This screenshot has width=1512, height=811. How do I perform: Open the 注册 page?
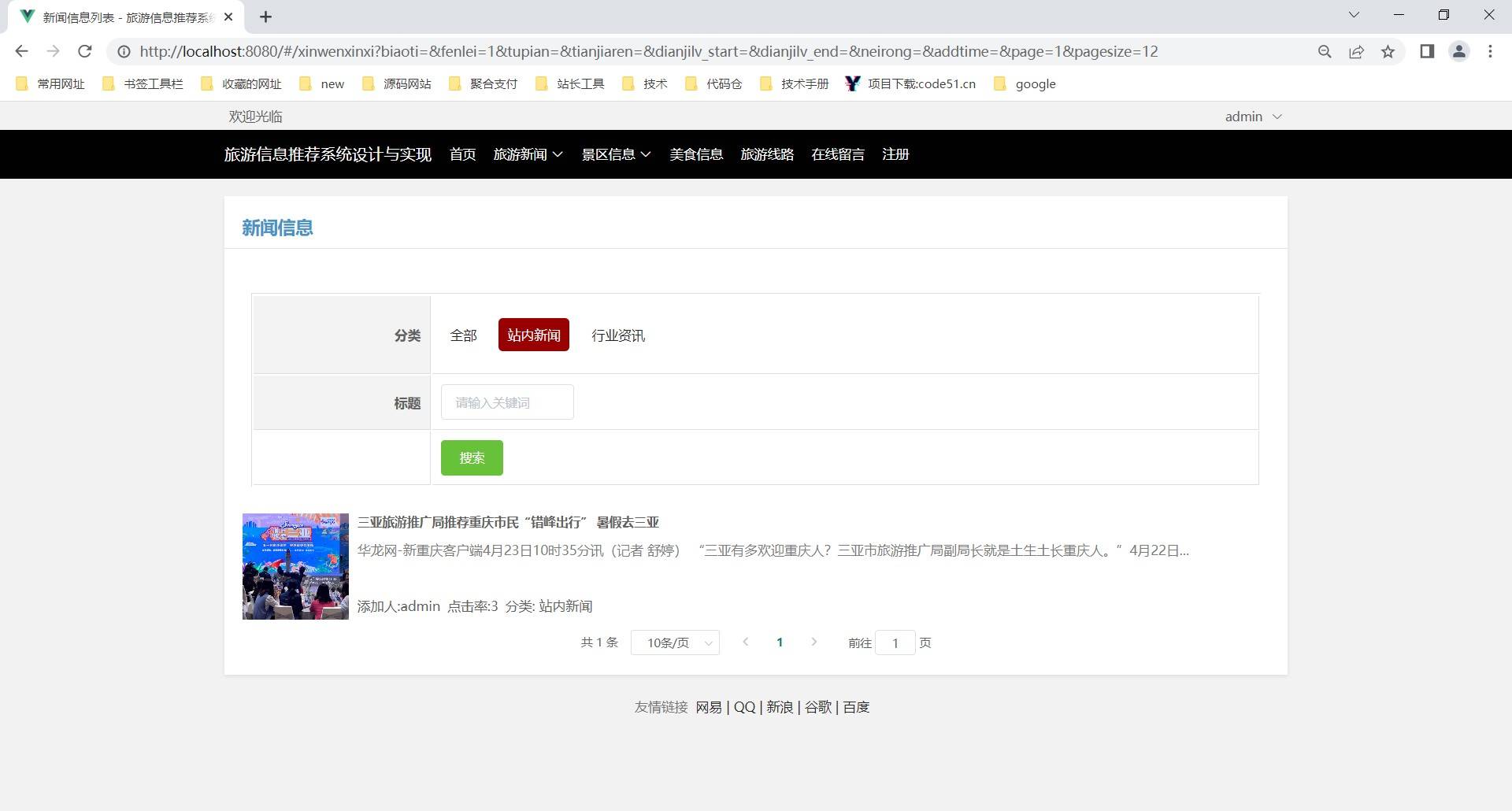pos(895,154)
